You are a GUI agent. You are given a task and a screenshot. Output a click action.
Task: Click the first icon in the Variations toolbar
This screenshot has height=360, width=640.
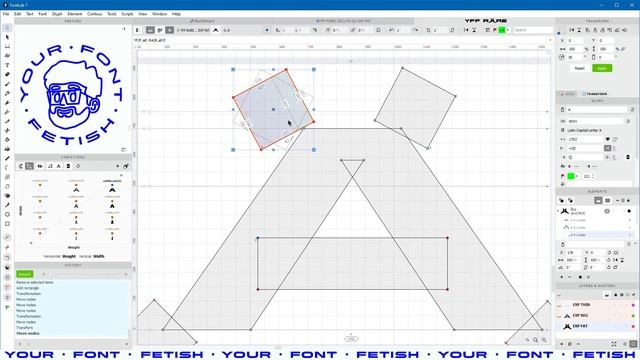(20, 166)
